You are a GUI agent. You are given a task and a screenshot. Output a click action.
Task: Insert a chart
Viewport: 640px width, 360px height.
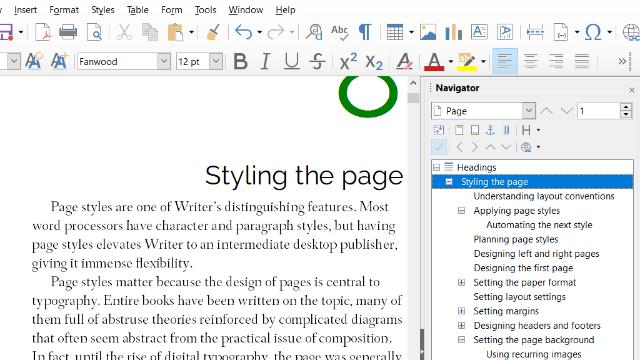[453, 32]
